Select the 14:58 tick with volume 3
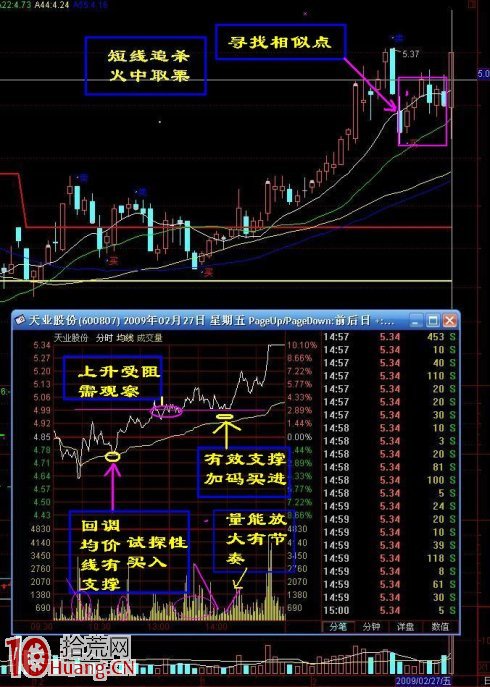The image size is (490, 687). 390,441
